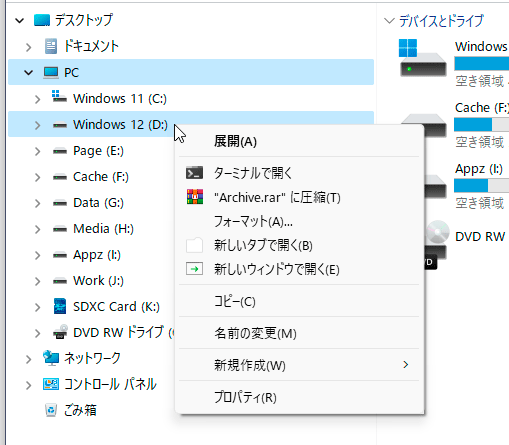The height and width of the screenshot is (445, 509).
Task: Click the new tab icon in menu
Action: point(194,245)
